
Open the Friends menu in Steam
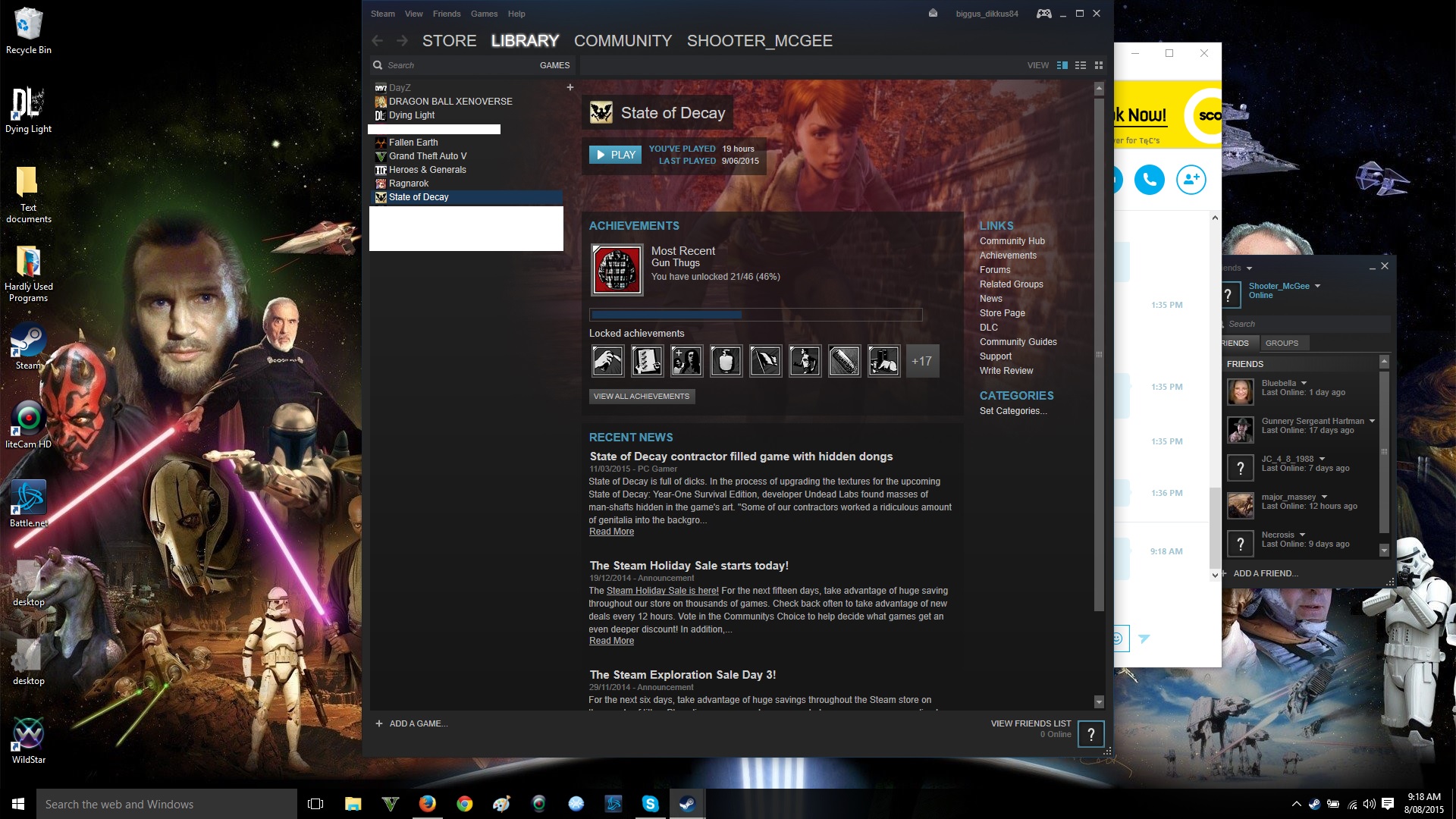tap(447, 14)
